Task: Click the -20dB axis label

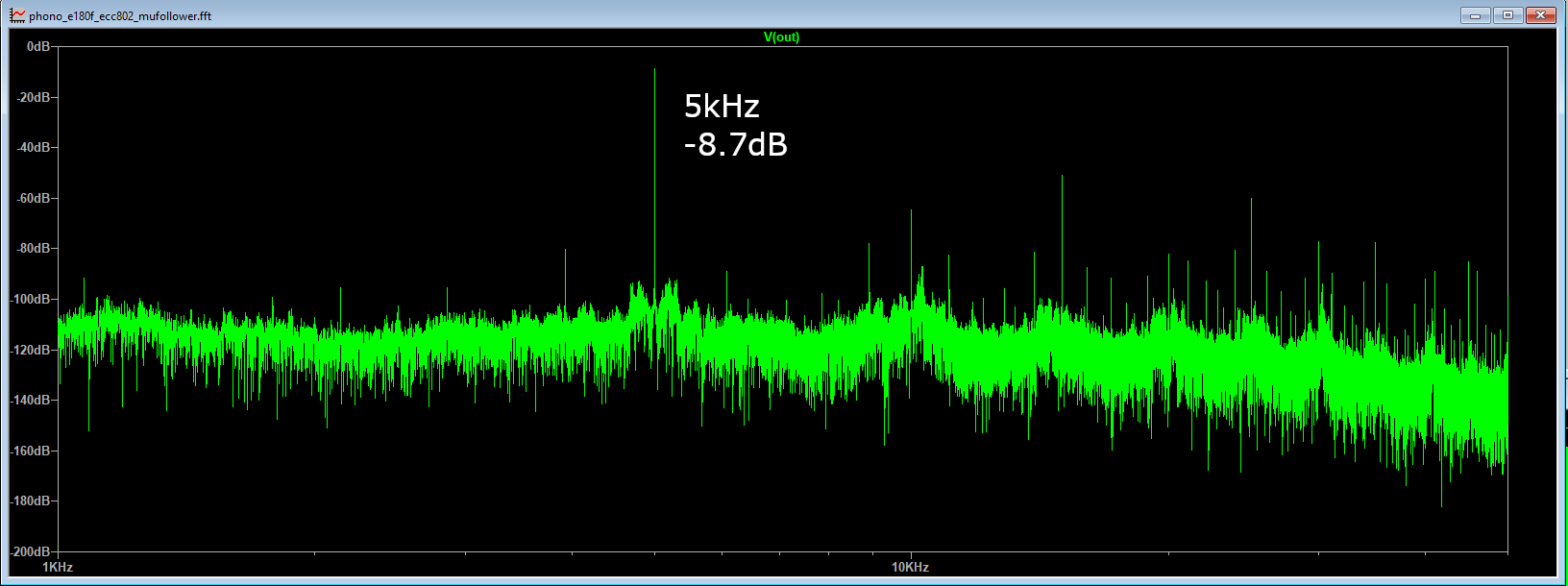Action: 34,97
